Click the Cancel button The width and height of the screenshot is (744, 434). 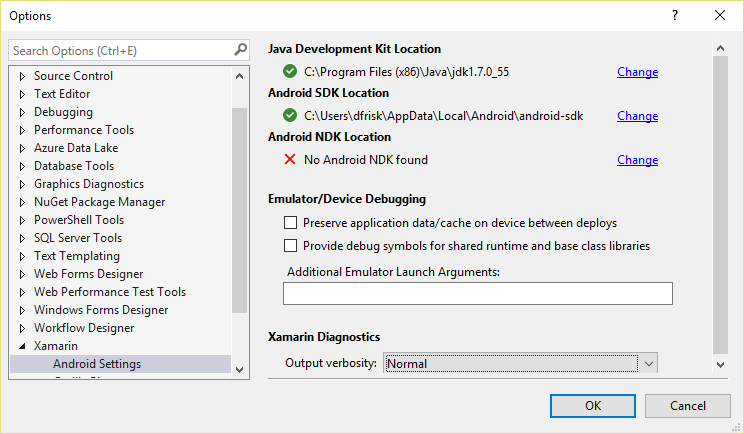[x=688, y=406]
